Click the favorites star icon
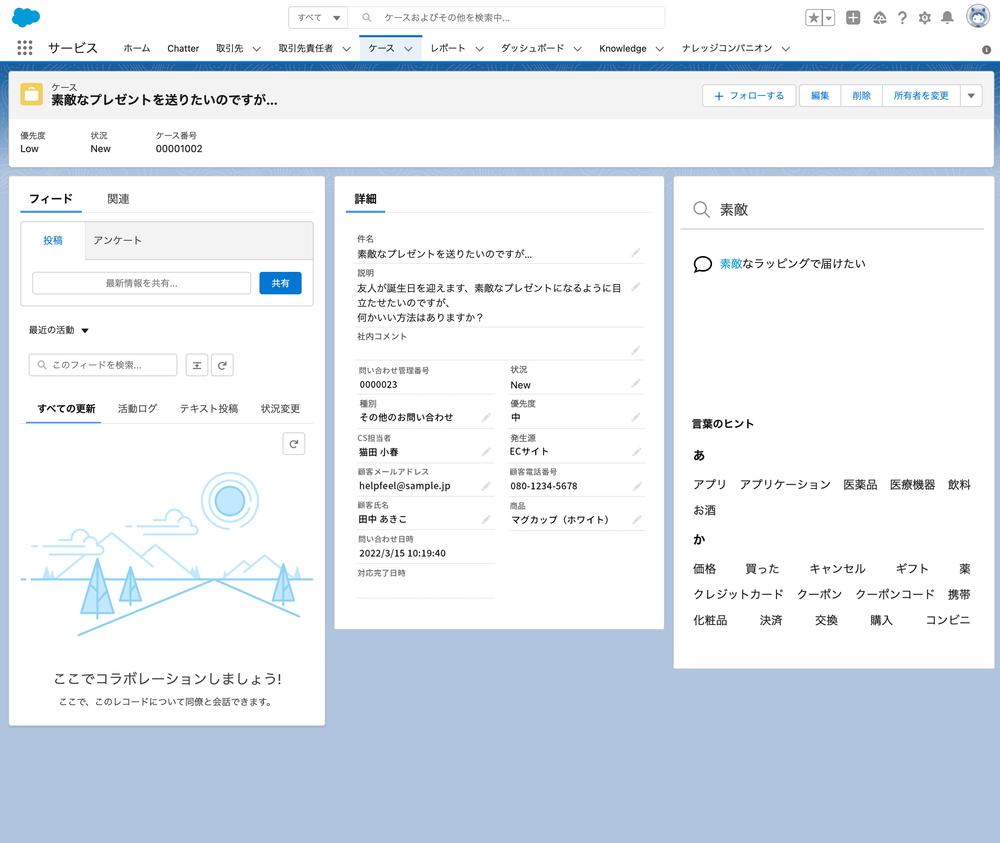The image size is (1000, 843). point(814,18)
